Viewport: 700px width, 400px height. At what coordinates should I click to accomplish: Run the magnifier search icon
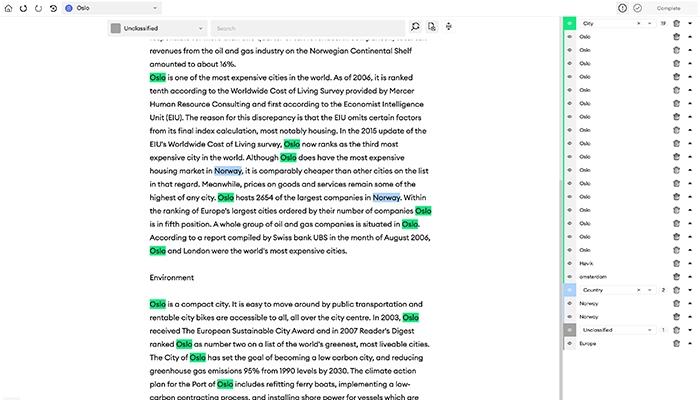(x=415, y=27)
